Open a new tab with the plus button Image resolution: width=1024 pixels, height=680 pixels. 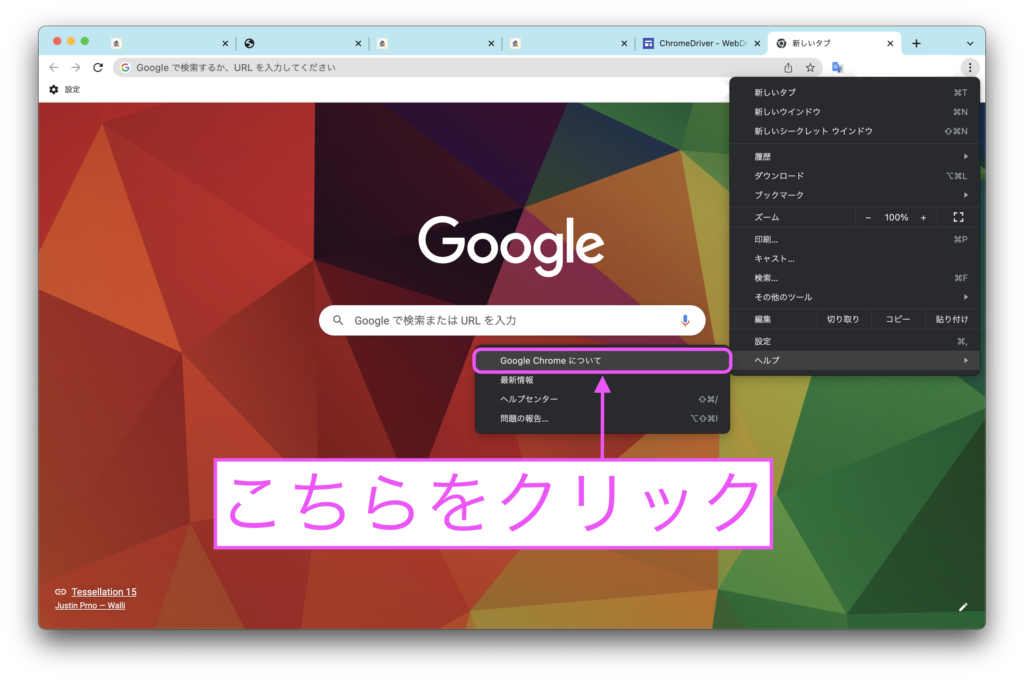click(x=916, y=43)
